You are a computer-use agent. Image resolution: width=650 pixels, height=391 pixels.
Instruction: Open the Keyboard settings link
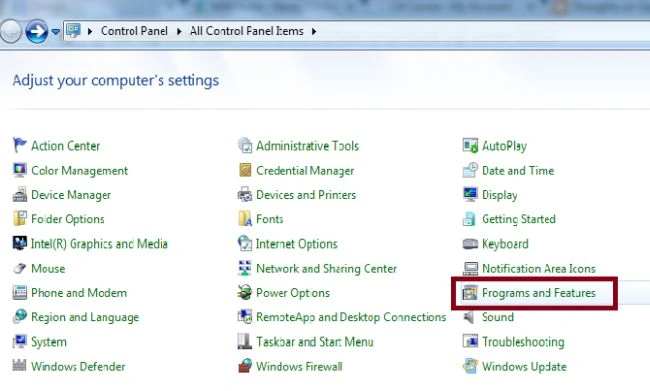(505, 244)
